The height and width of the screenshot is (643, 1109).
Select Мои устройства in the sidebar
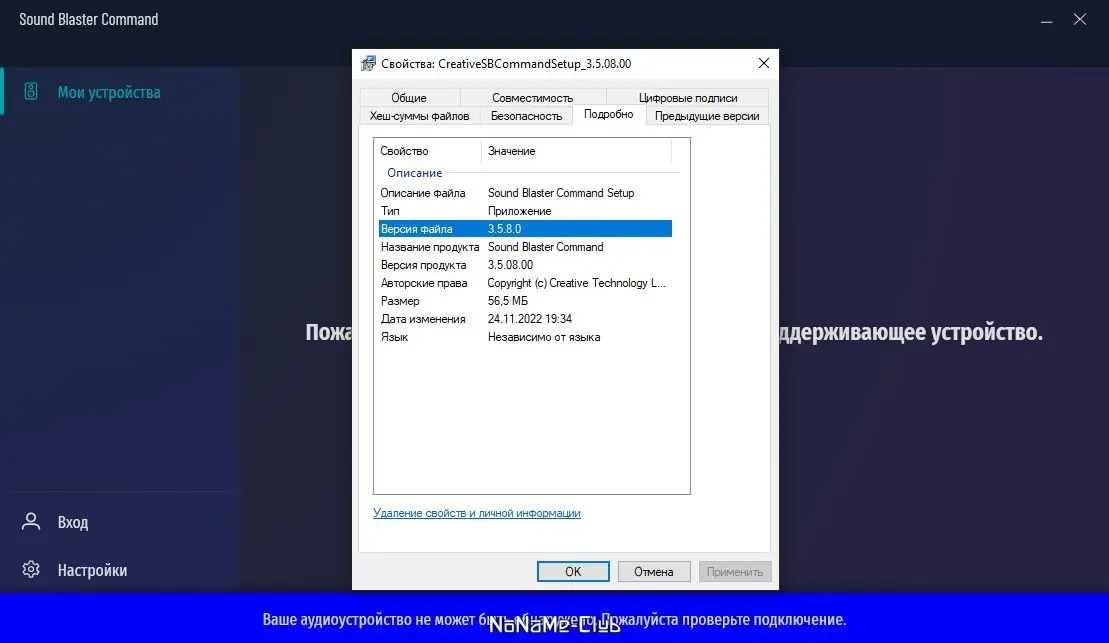(x=109, y=92)
